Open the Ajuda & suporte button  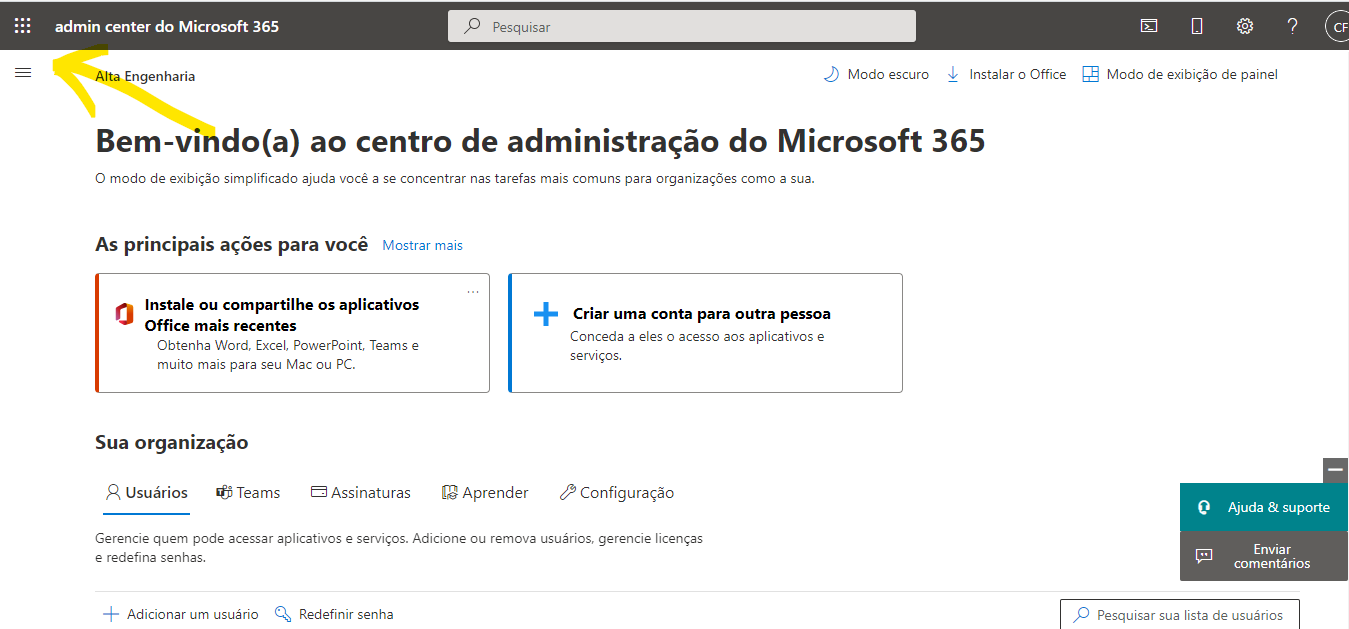pos(1264,507)
